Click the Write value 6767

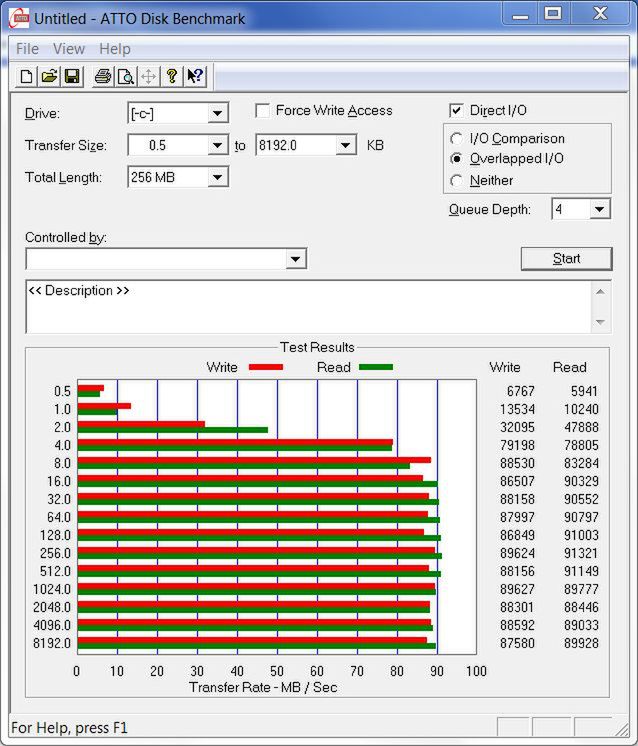click(x=520, y=391)
